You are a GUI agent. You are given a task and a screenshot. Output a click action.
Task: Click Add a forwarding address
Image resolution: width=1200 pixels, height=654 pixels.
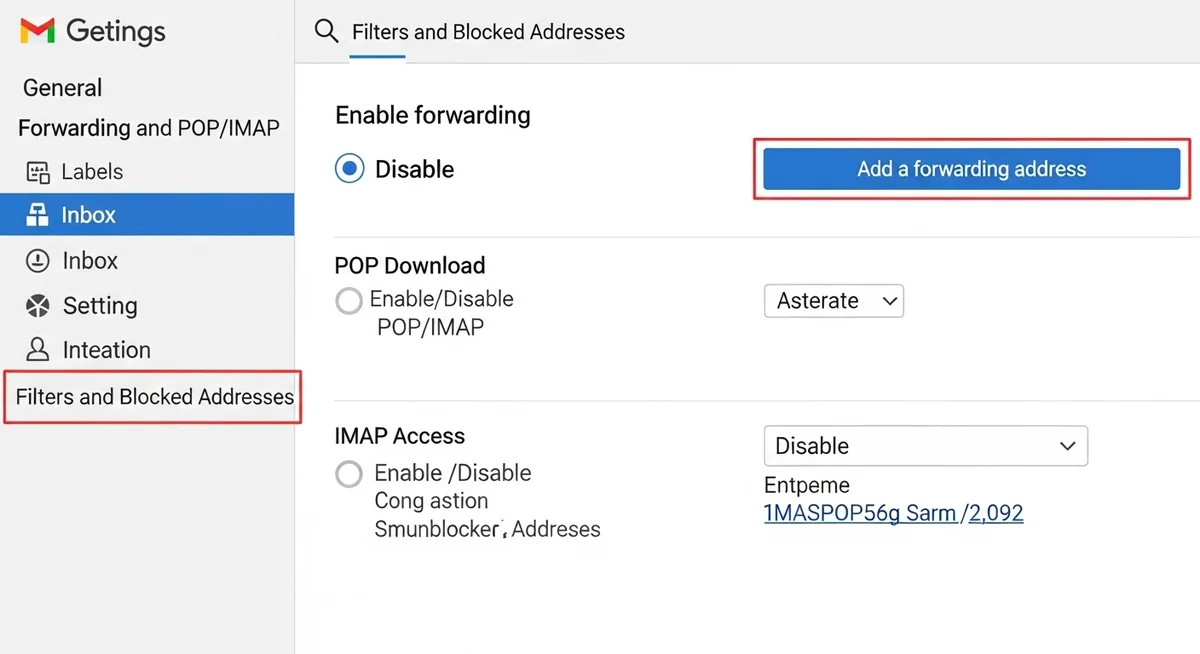click(970, 168)
